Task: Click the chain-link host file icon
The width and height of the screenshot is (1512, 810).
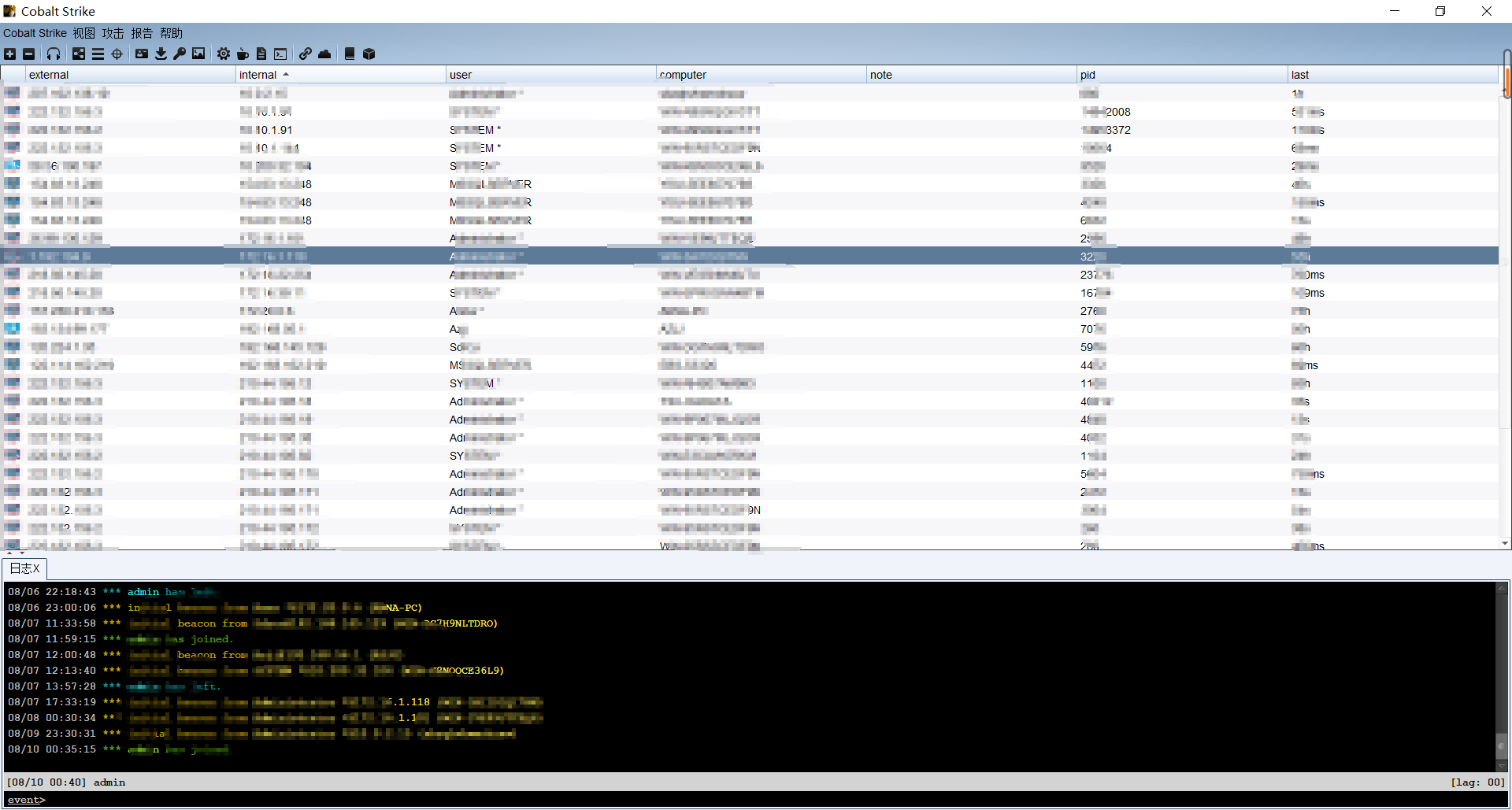Action: [x=306, y=54]
